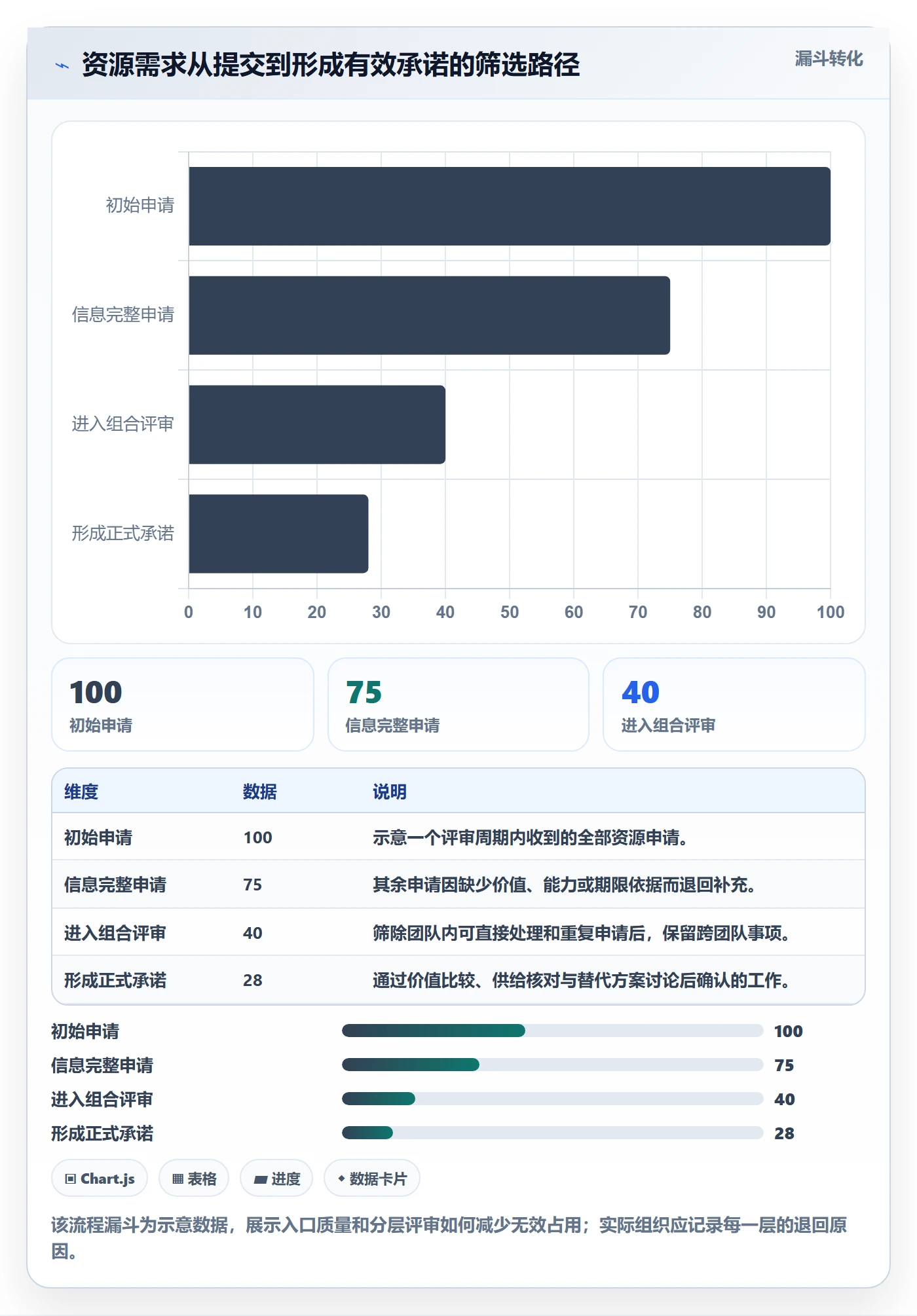Viewport: 917px width, 1316px height.
Task: Click the 说明 column header
Action: pyautogui.click(x=390, y=792)
